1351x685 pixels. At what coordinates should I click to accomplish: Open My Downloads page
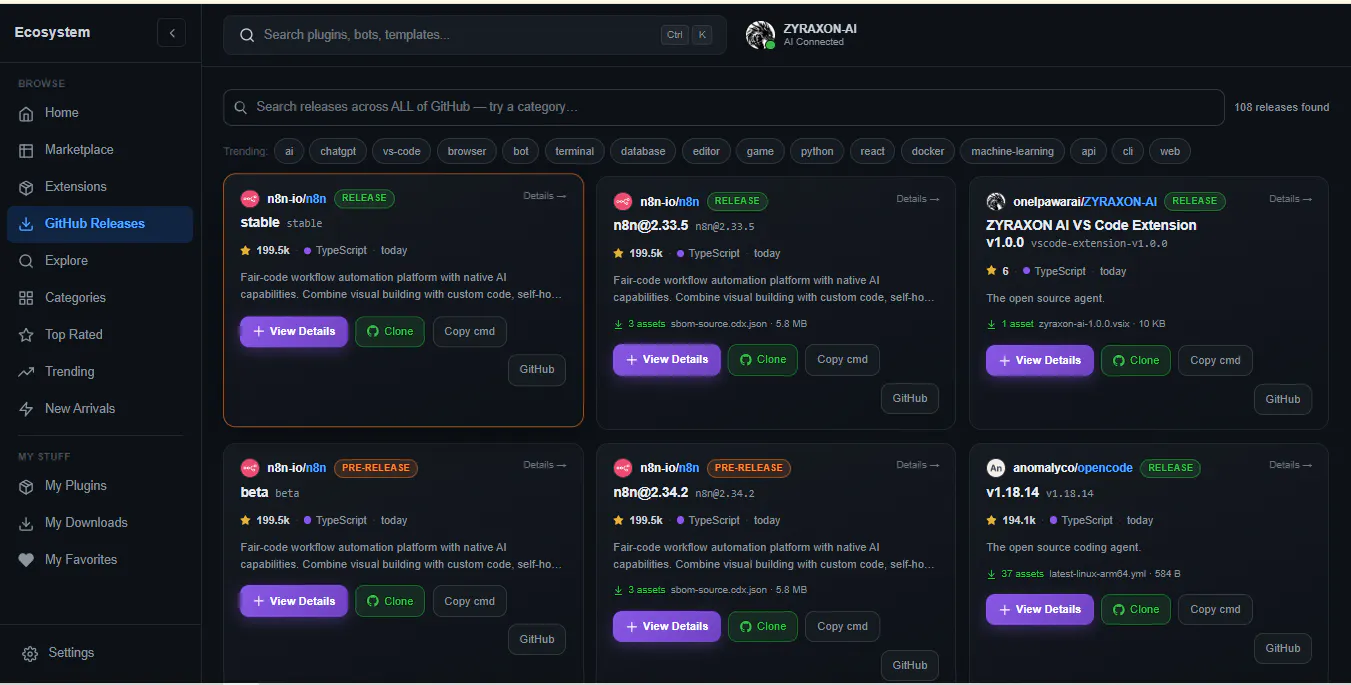(99, 523)
